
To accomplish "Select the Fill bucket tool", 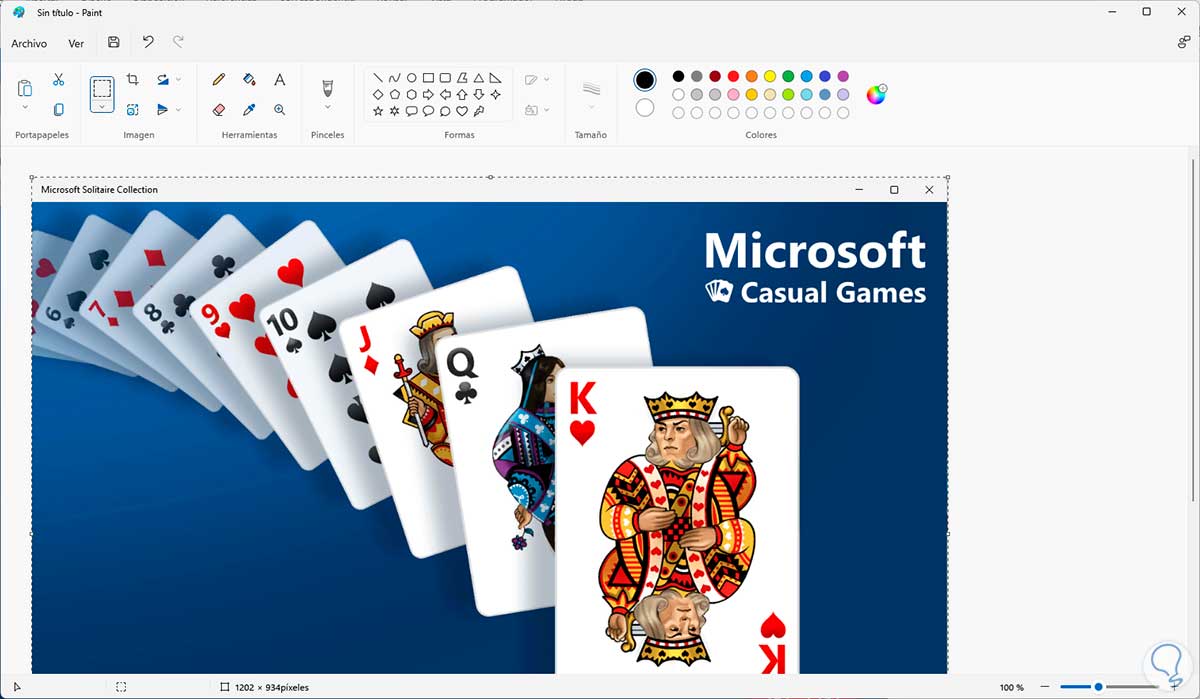I will [x=249, y=79].
